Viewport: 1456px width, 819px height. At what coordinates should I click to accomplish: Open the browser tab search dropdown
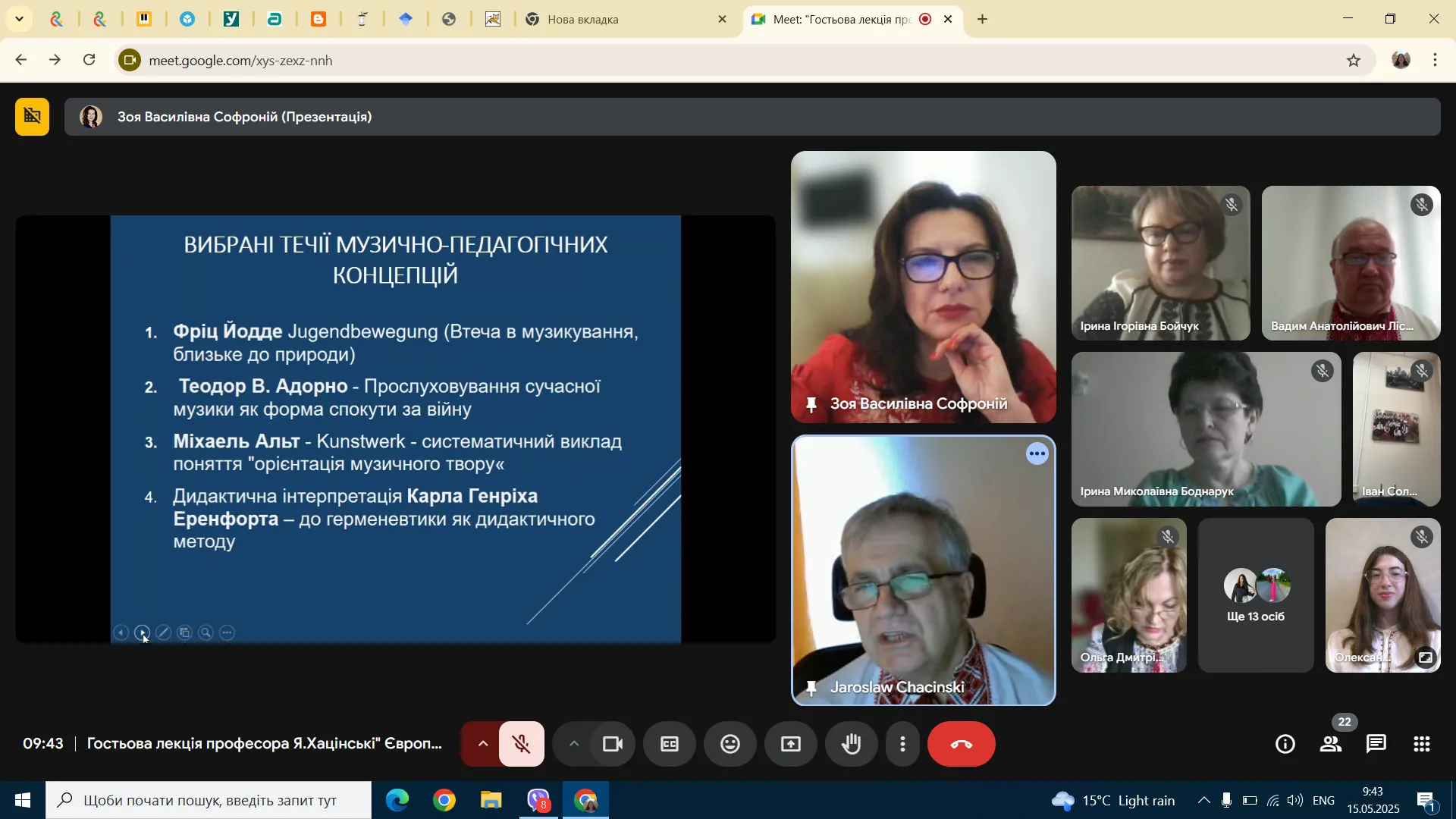[19, 19]
